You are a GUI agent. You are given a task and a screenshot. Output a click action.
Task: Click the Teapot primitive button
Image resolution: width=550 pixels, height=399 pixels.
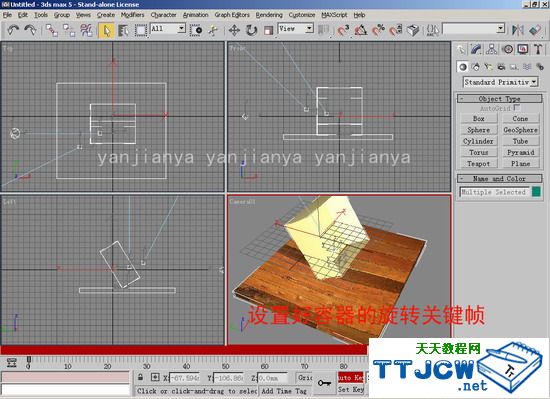coord(478,164)
